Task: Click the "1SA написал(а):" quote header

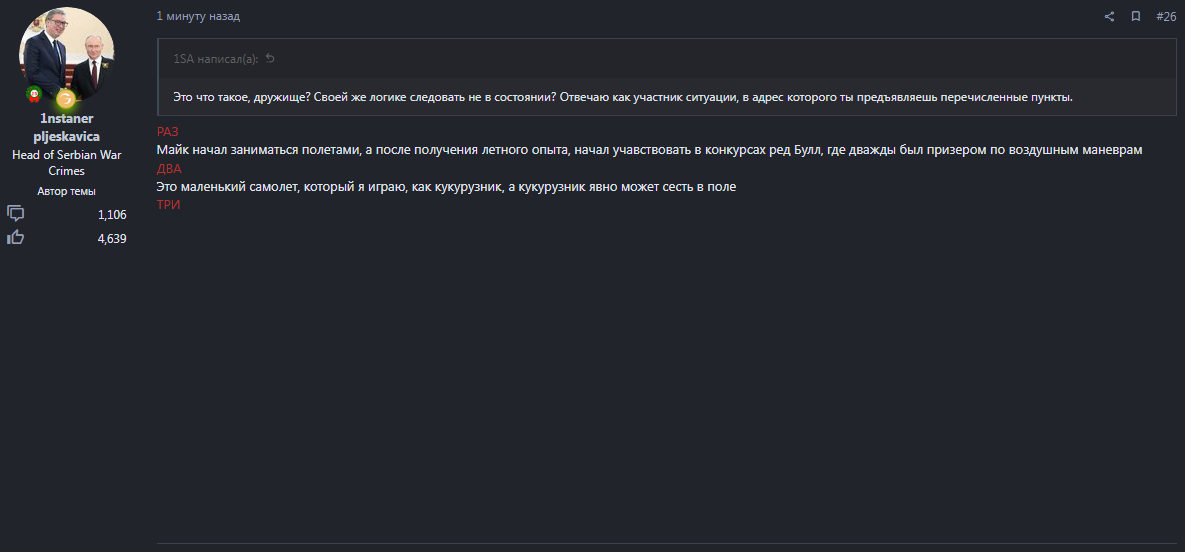Action: point(215,59)
